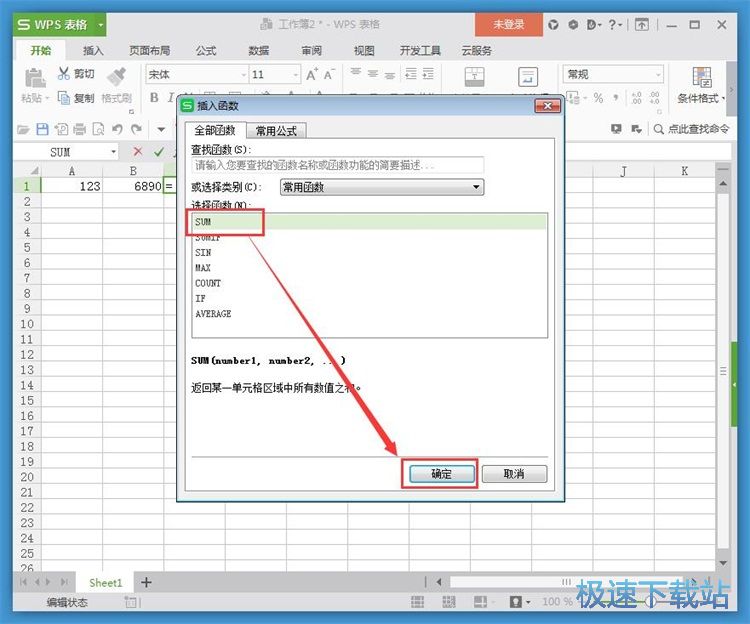This screenshot has height=624, width=750.
Task: Open the Name Box dropdown showing SUM
Action: (113, 152)
